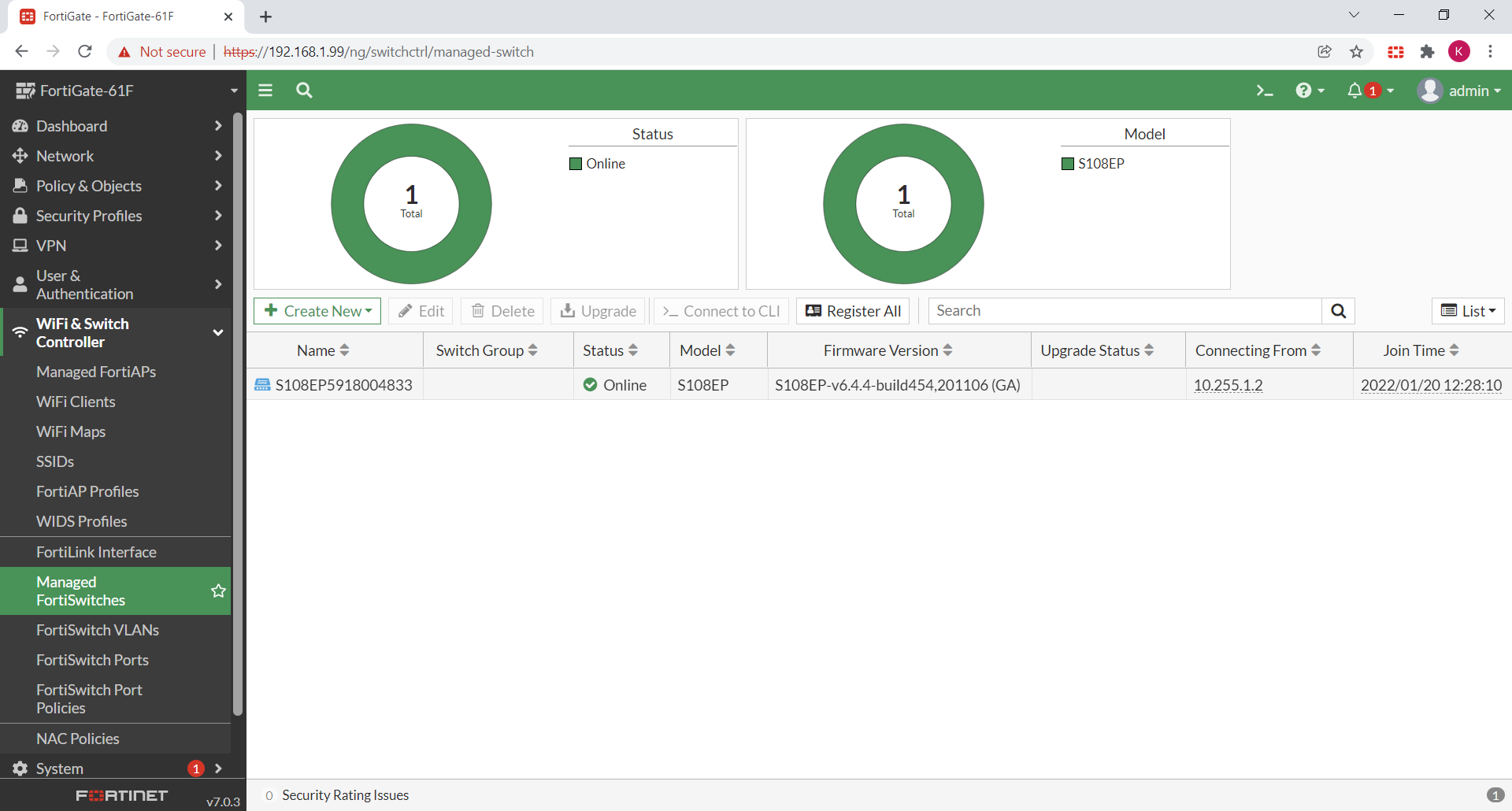This screenshot has height=811, width=1512.
Task: Open the Create New dropdown
Action: [317, 310]
